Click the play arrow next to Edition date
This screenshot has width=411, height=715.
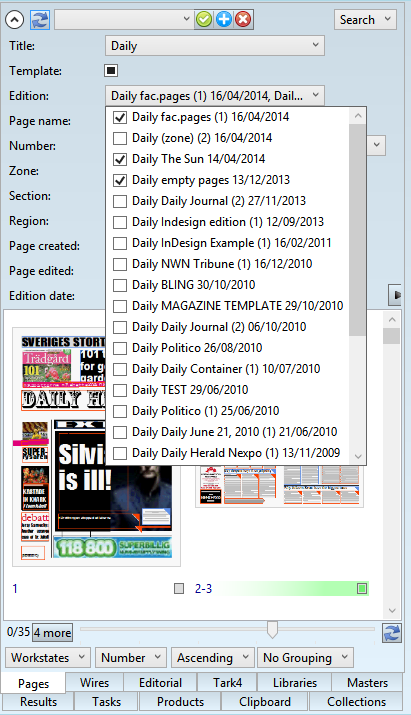[395, 295]
